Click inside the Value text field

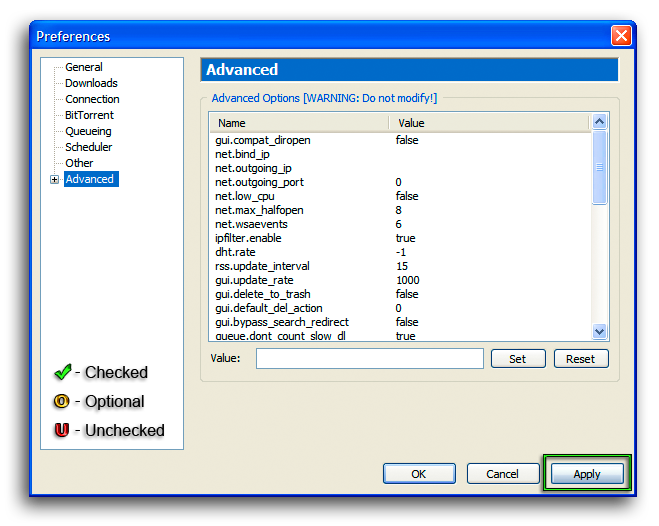click(x=369, y=359)
